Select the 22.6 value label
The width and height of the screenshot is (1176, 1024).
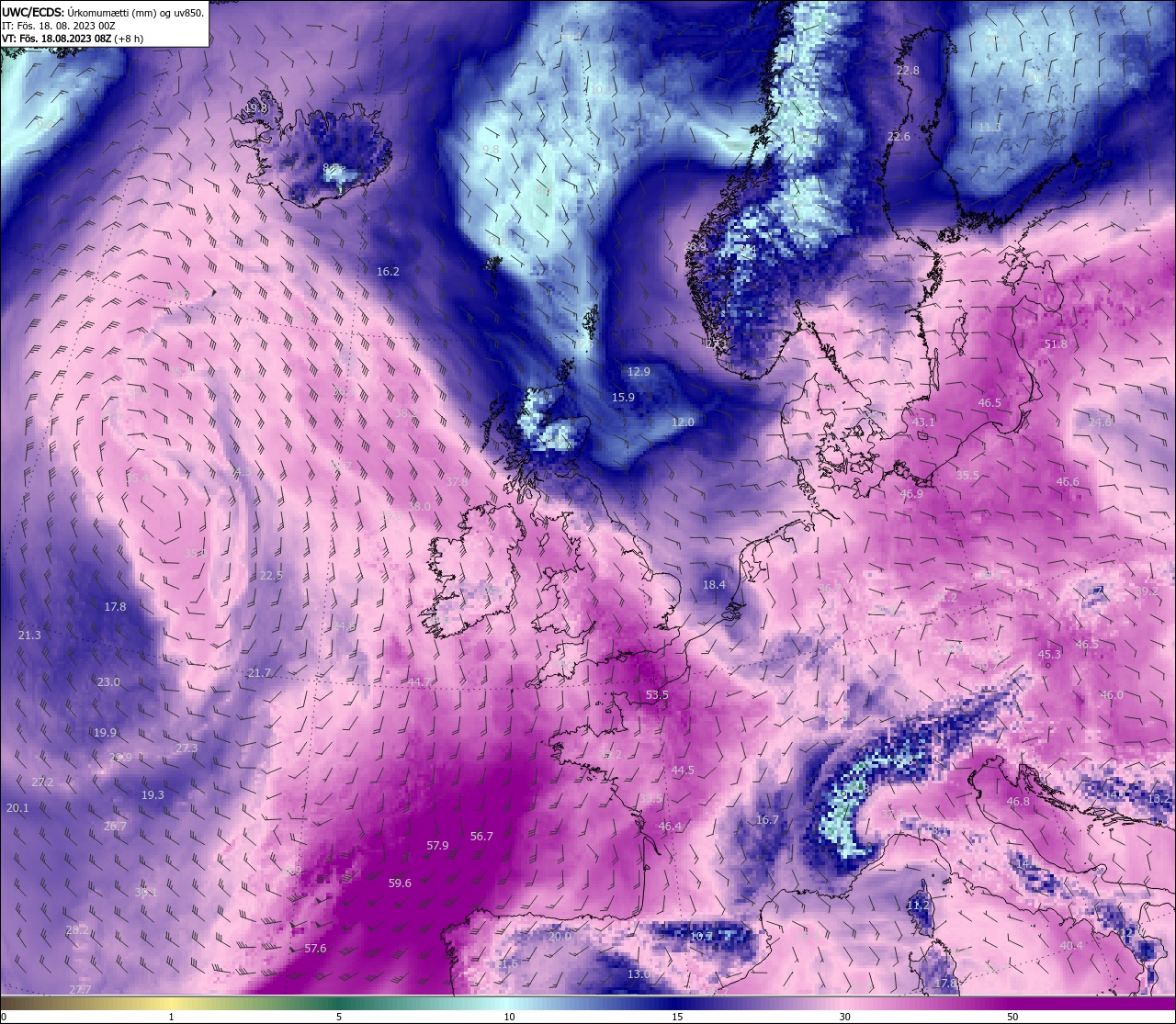899,136
